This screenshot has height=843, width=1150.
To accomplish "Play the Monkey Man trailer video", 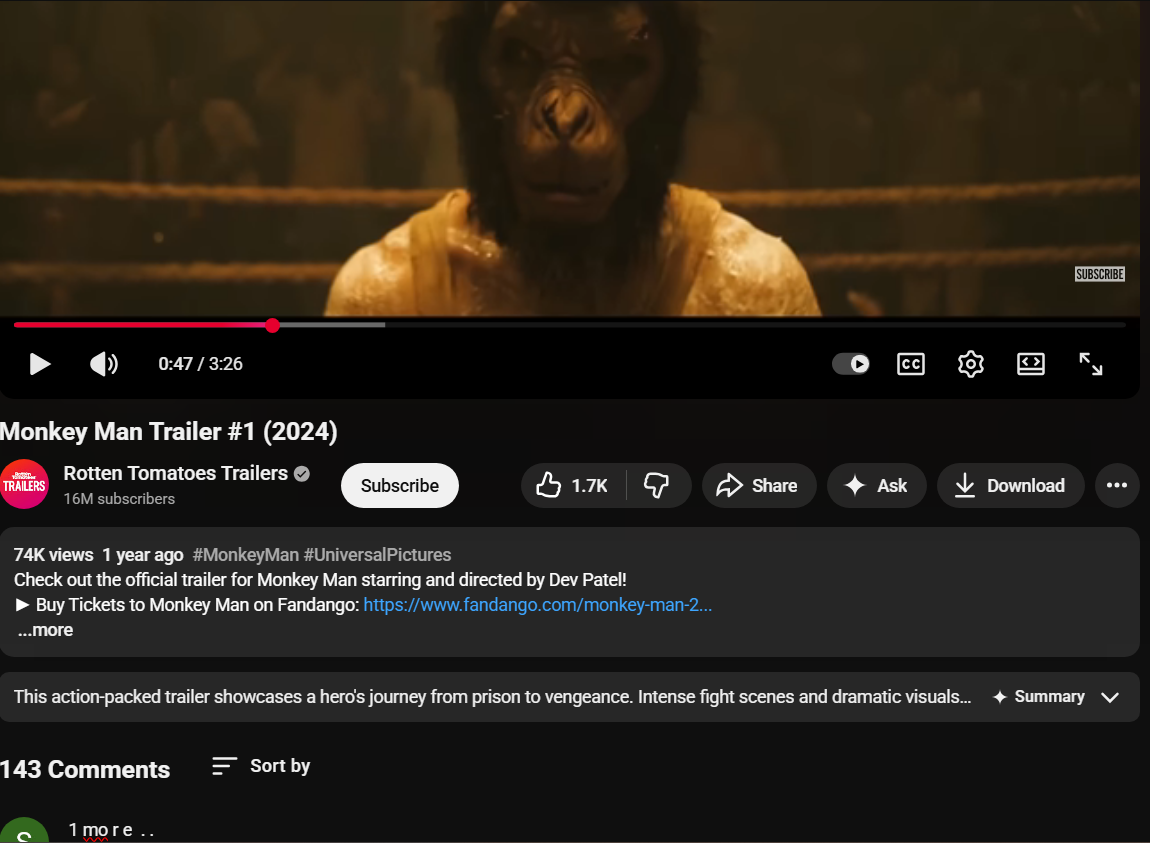I will point(40,364).
